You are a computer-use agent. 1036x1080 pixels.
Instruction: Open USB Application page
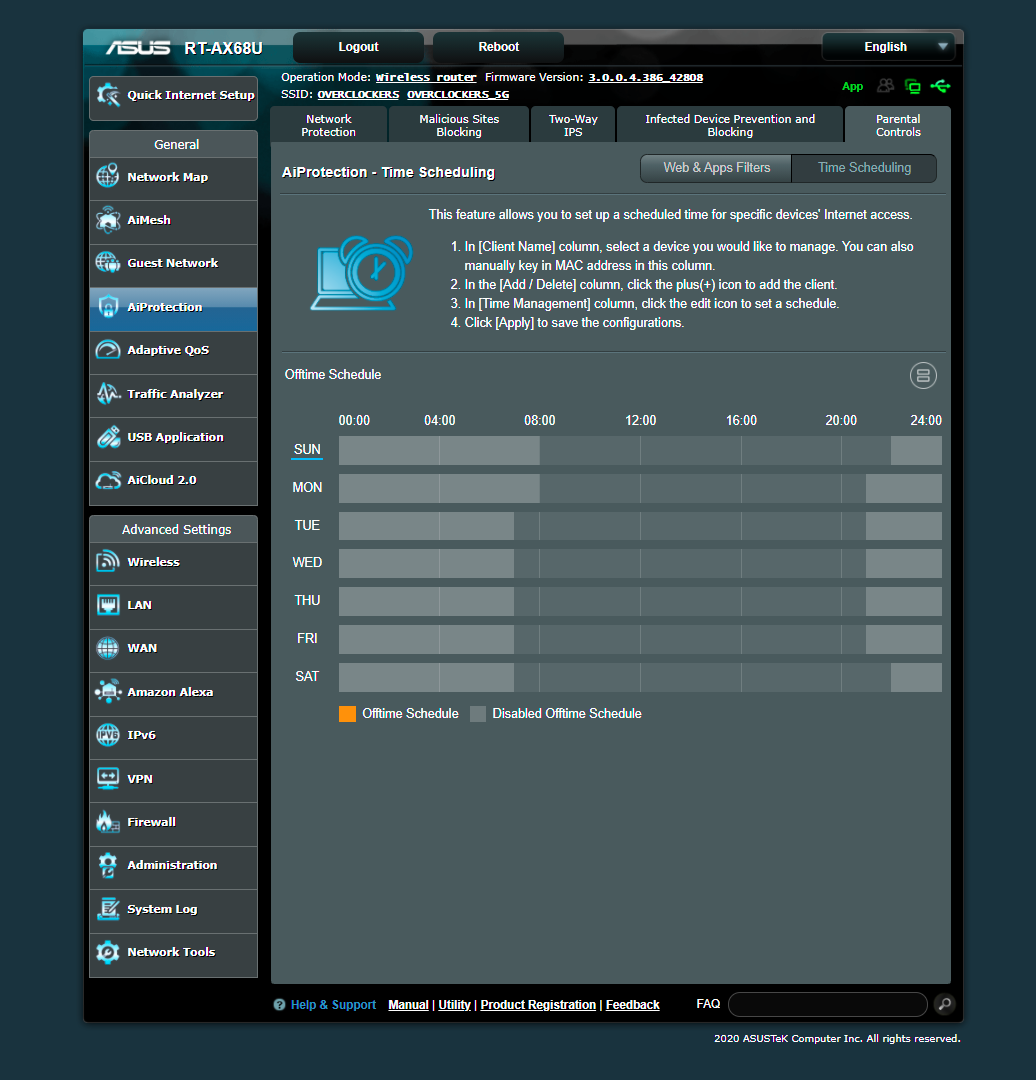[173, 438]
